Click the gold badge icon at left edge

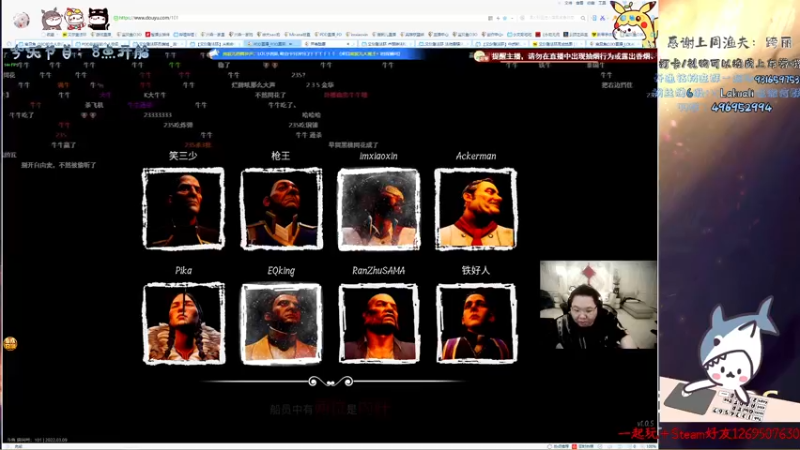(x=10, y=343)
